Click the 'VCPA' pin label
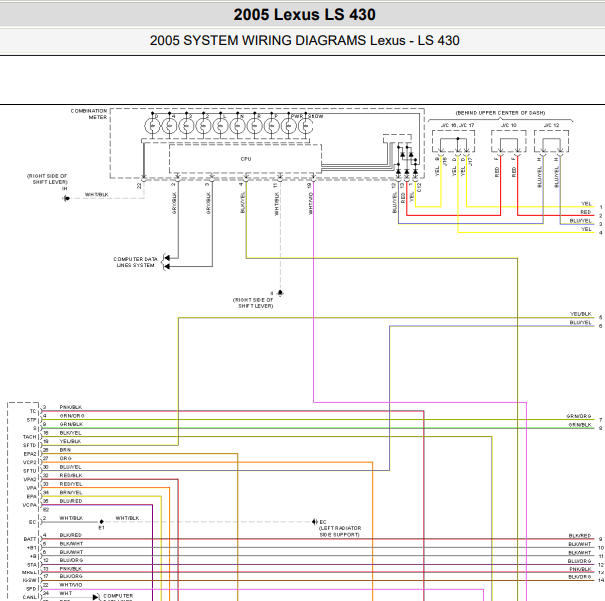Image resolution: width=605 pixels, height=601 pixels. click(x=30, y=505)
